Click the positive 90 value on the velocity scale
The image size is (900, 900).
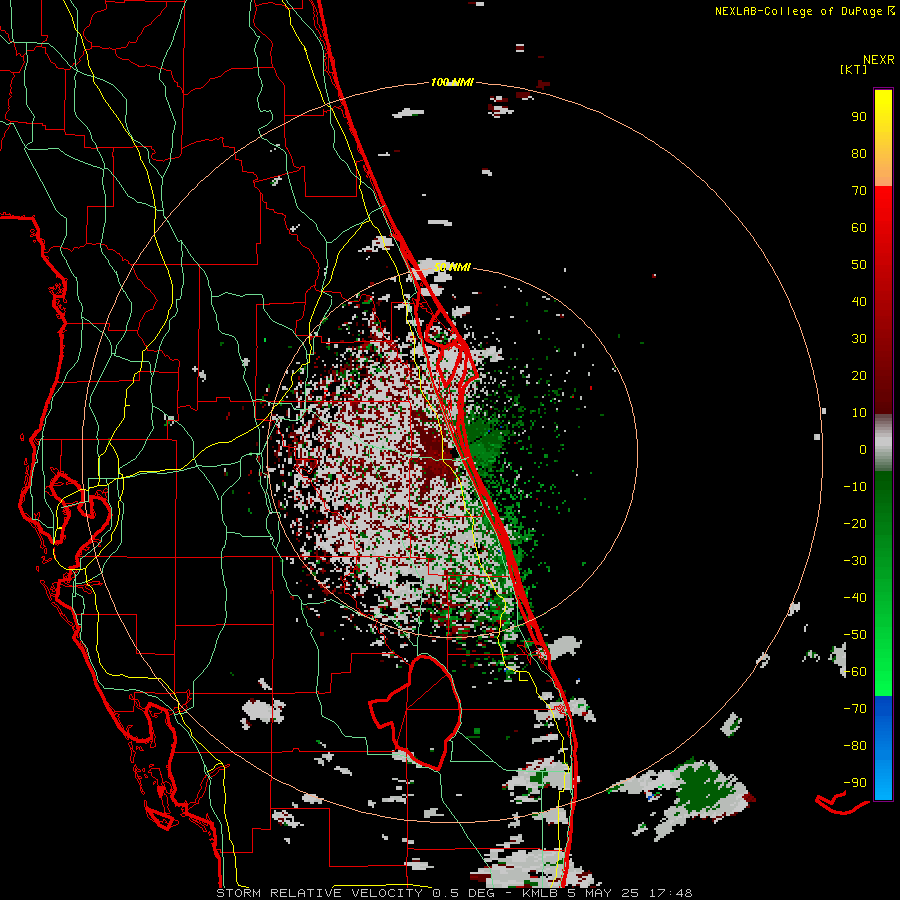click(x=859, y=117)
